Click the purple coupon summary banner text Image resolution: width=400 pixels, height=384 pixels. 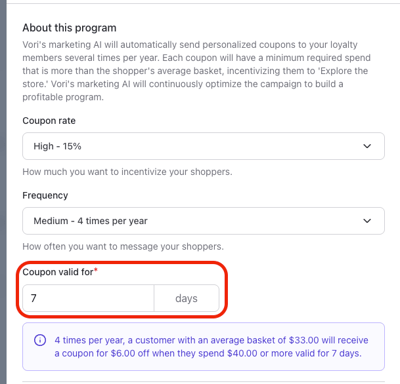tap(211, 347)
